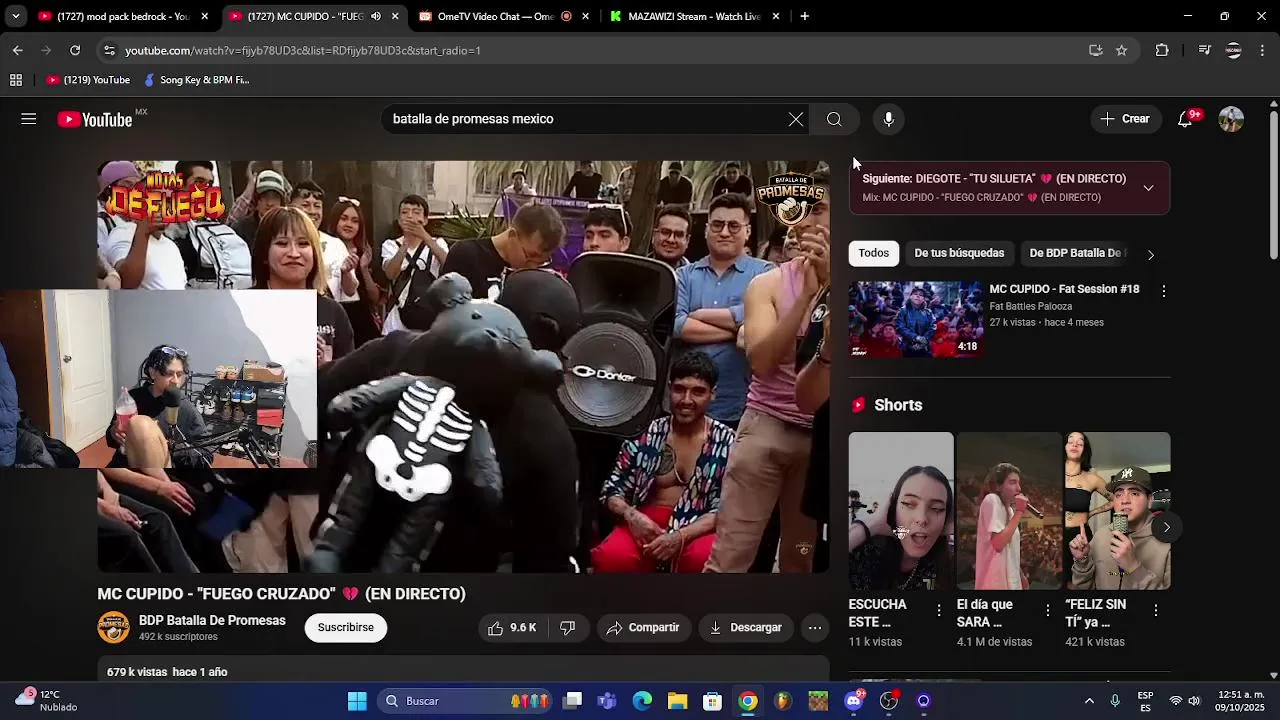The height and width of the screenshot is (720, 1280).
Task: Click the Crear create button
Action: (x=1125, y=119)
